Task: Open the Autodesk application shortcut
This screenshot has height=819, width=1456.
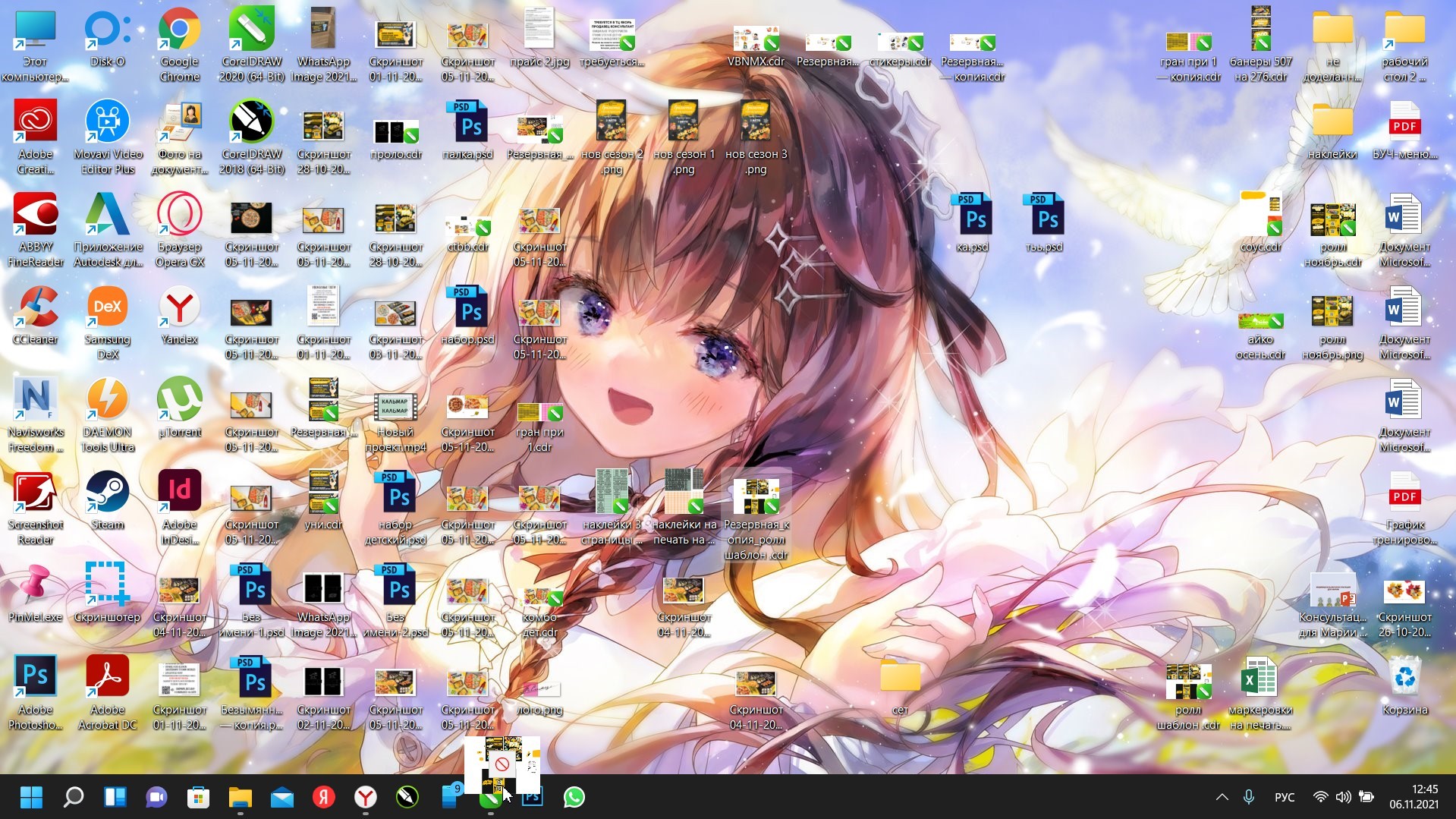Action: pyautogui.click(x=108, y=231)
